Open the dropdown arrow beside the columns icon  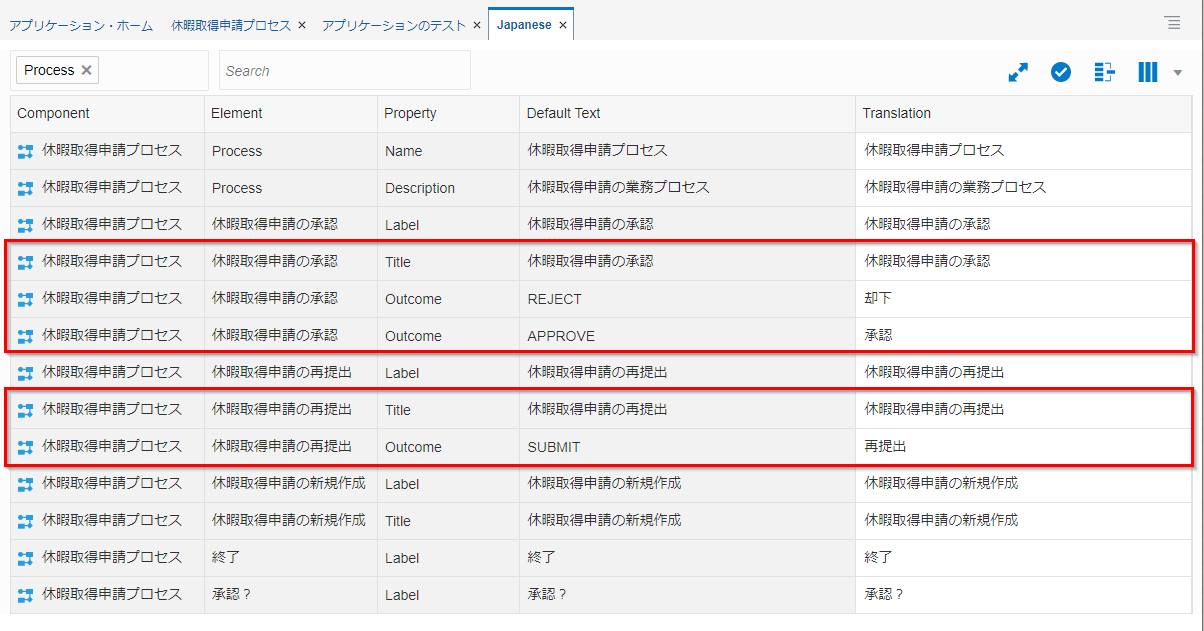pyautogui.click(x=1177, y=73)
